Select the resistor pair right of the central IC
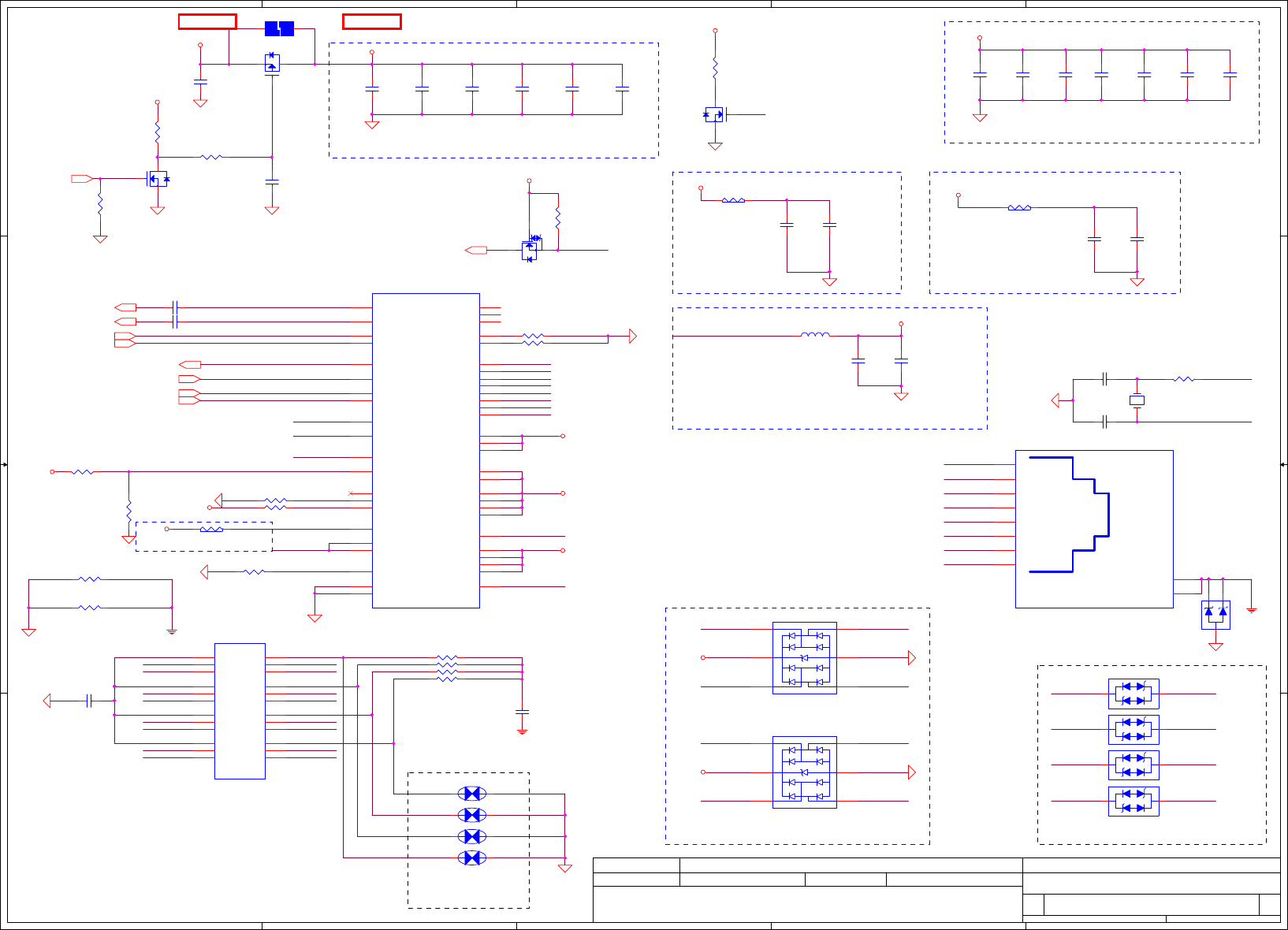 (533, 339)
